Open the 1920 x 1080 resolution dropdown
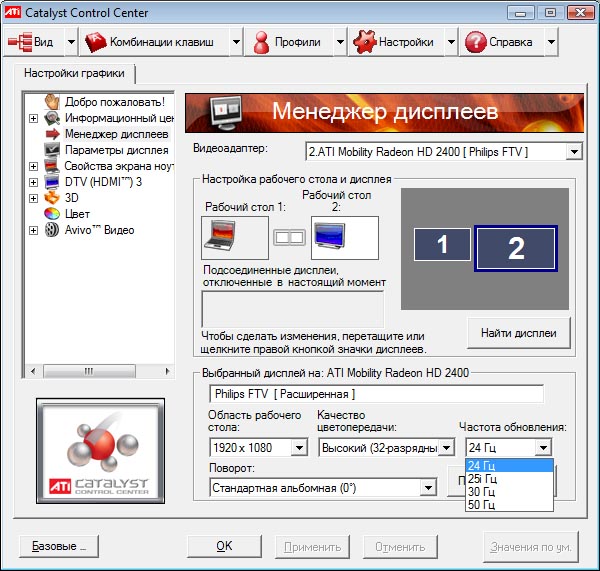Image resolution: width=600 pixels, height=571 pixels. (299, 447)
